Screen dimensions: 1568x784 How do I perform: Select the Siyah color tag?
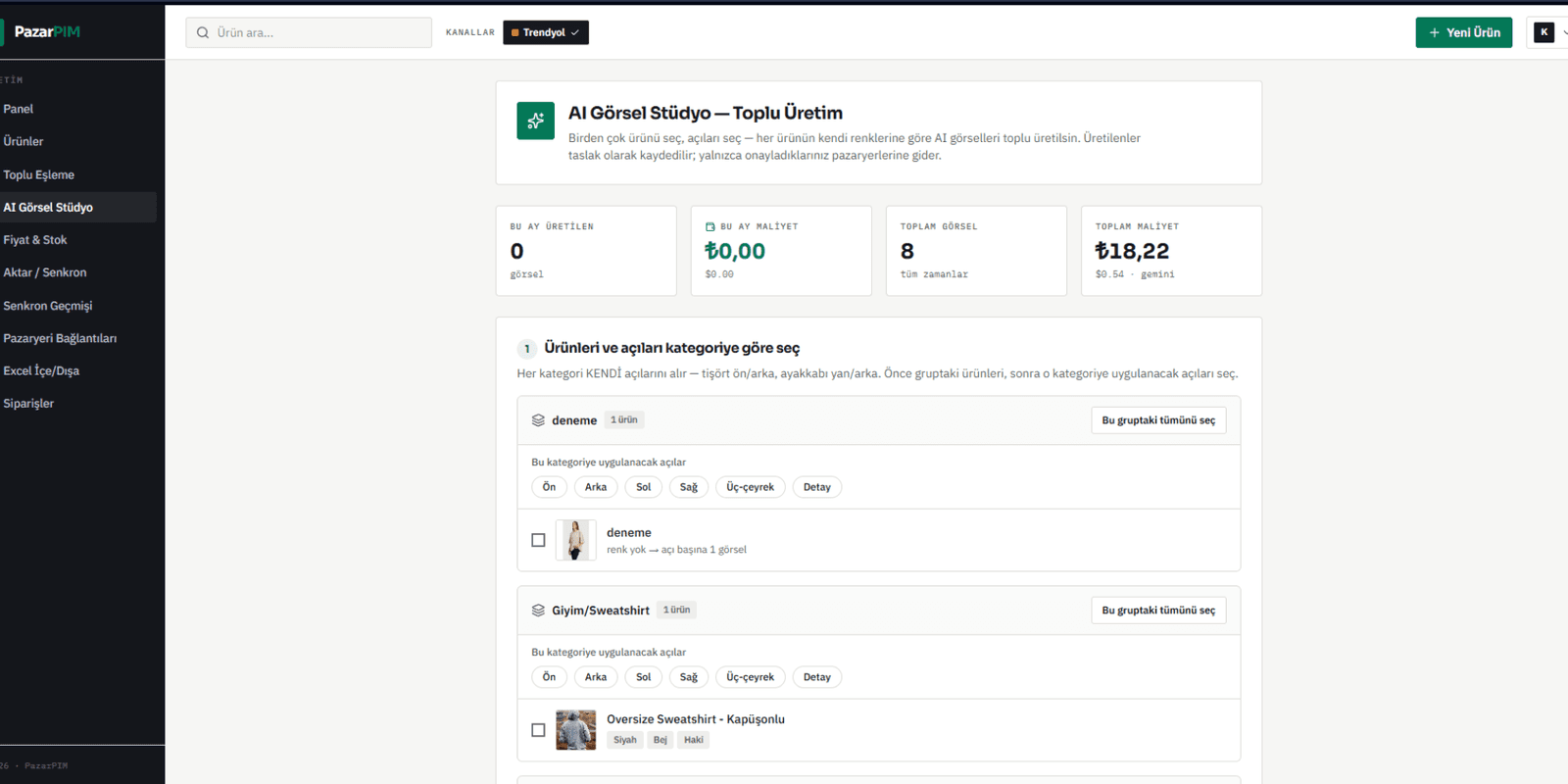[x=624, y=740]
